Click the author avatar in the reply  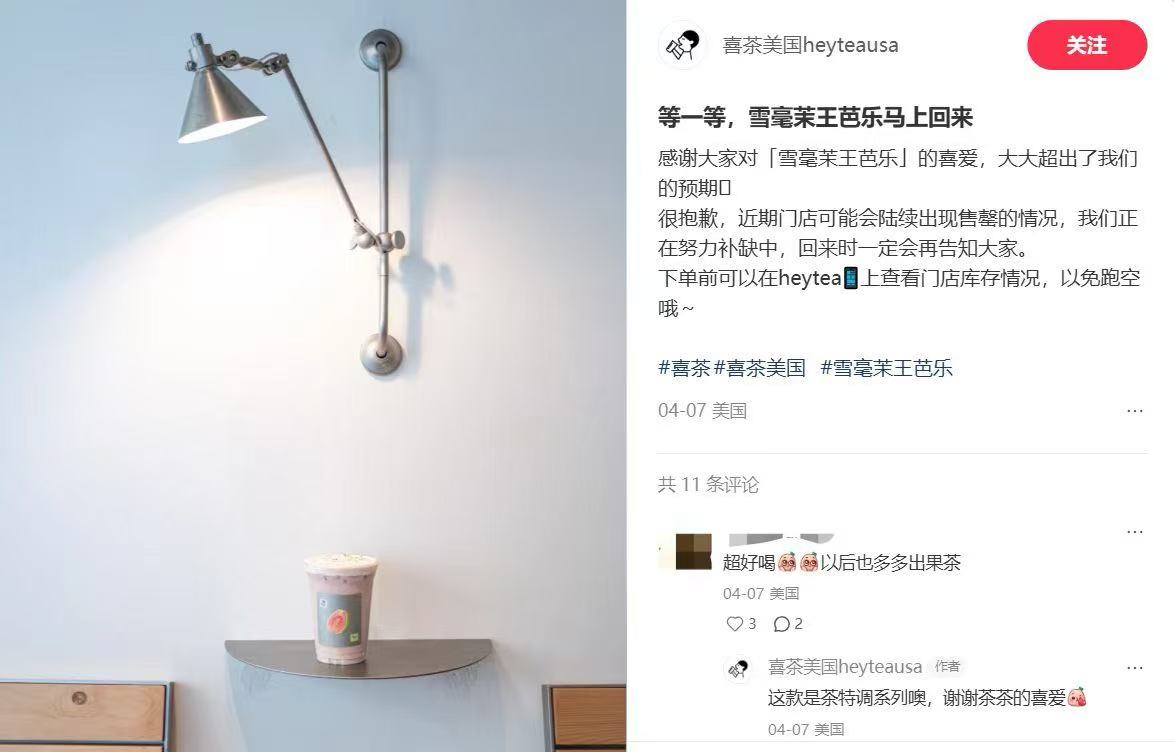[739, 669]
